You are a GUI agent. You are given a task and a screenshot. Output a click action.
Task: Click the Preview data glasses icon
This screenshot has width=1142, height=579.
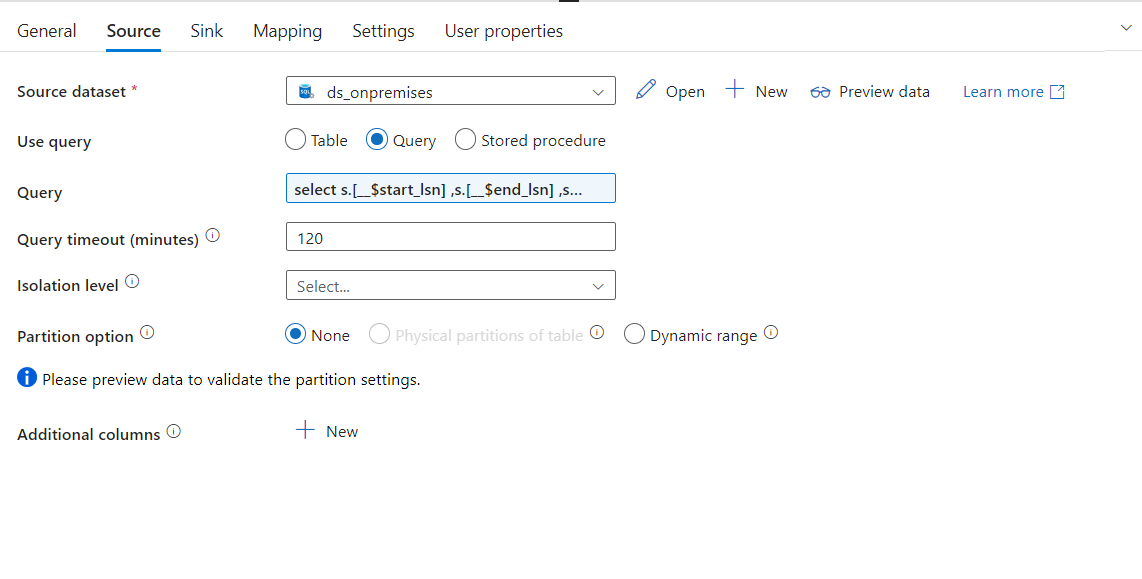tap(820, 92)
